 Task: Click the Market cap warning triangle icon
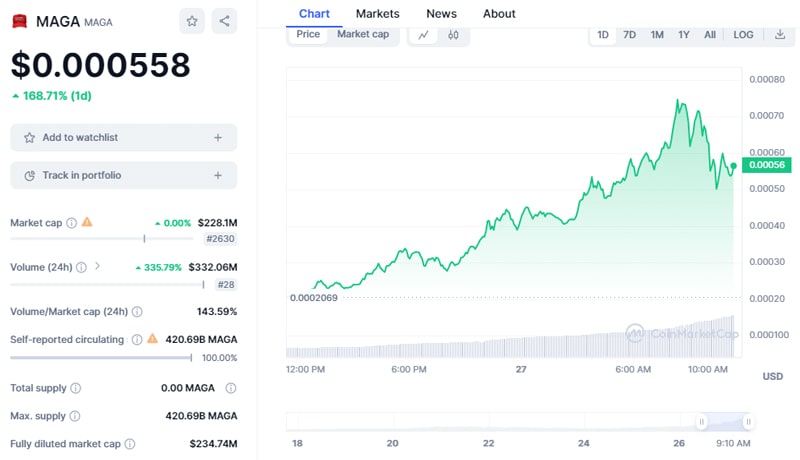(x=87, y=223)
